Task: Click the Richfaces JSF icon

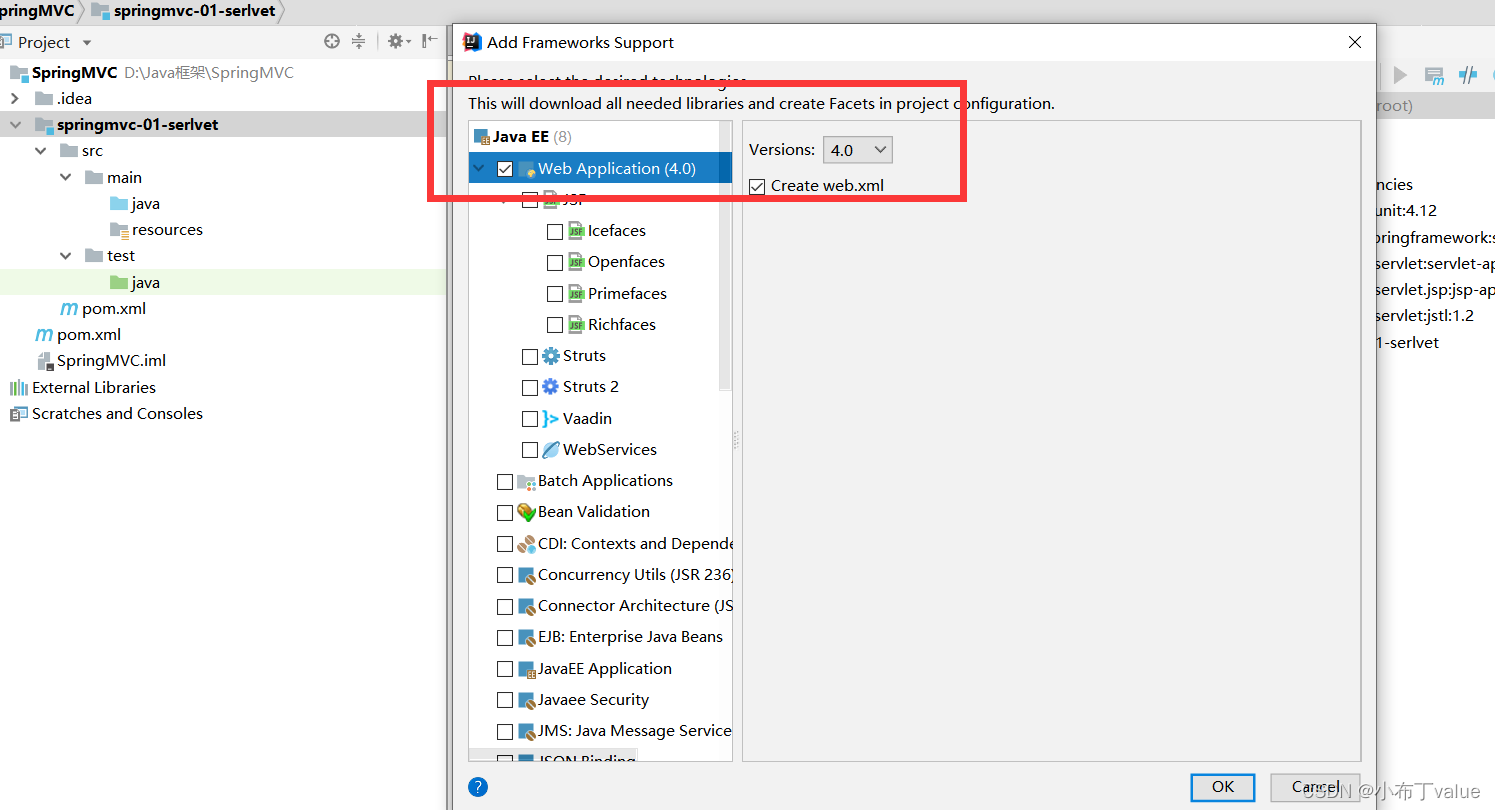Action: 576,325
